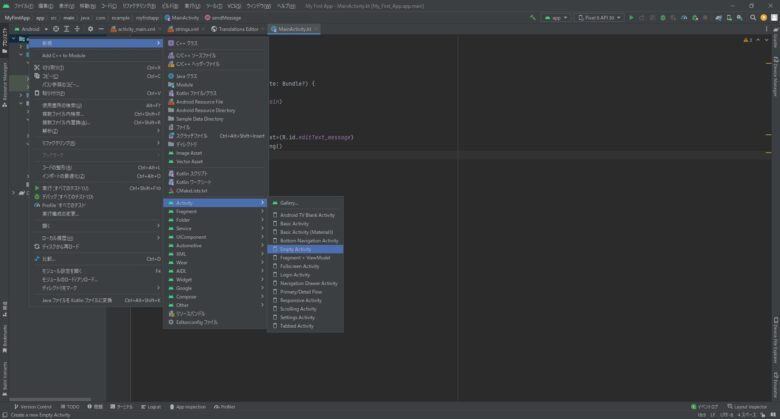Viewport: 780px width, 419px height.
Task: Select Empty Activity from the Activity submenu
Action: [x=305, y=249]
